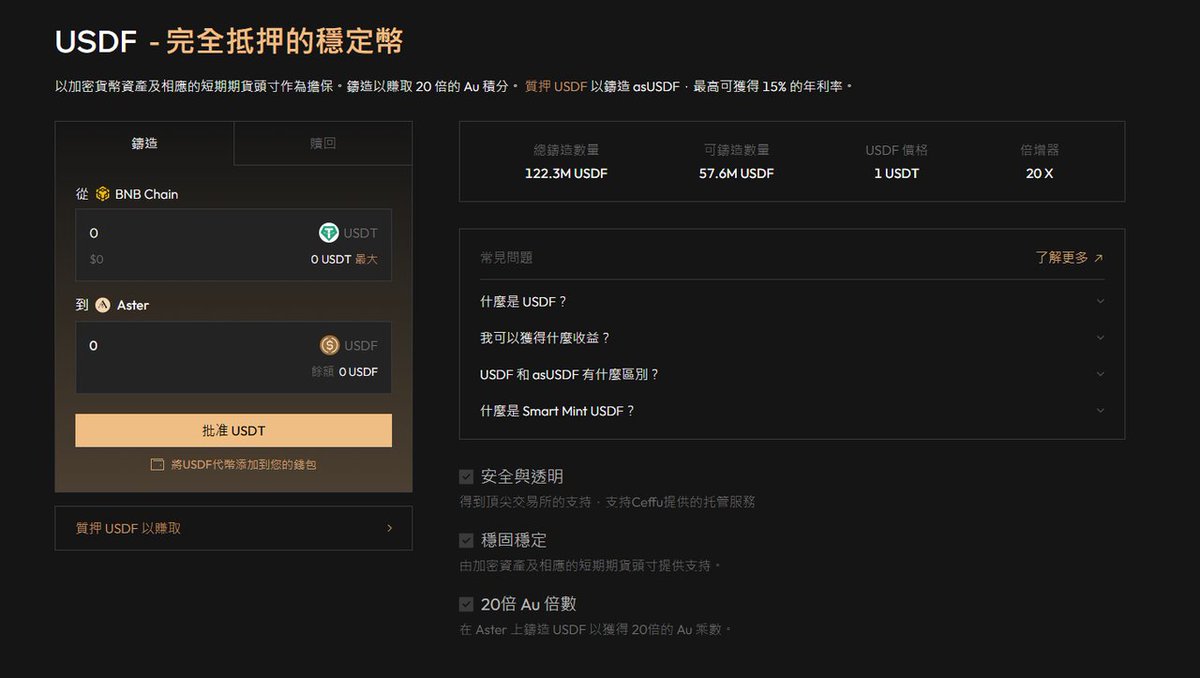Click the green USDT token icon
The height and width of the screenshot is (678, 1200).
329,233
